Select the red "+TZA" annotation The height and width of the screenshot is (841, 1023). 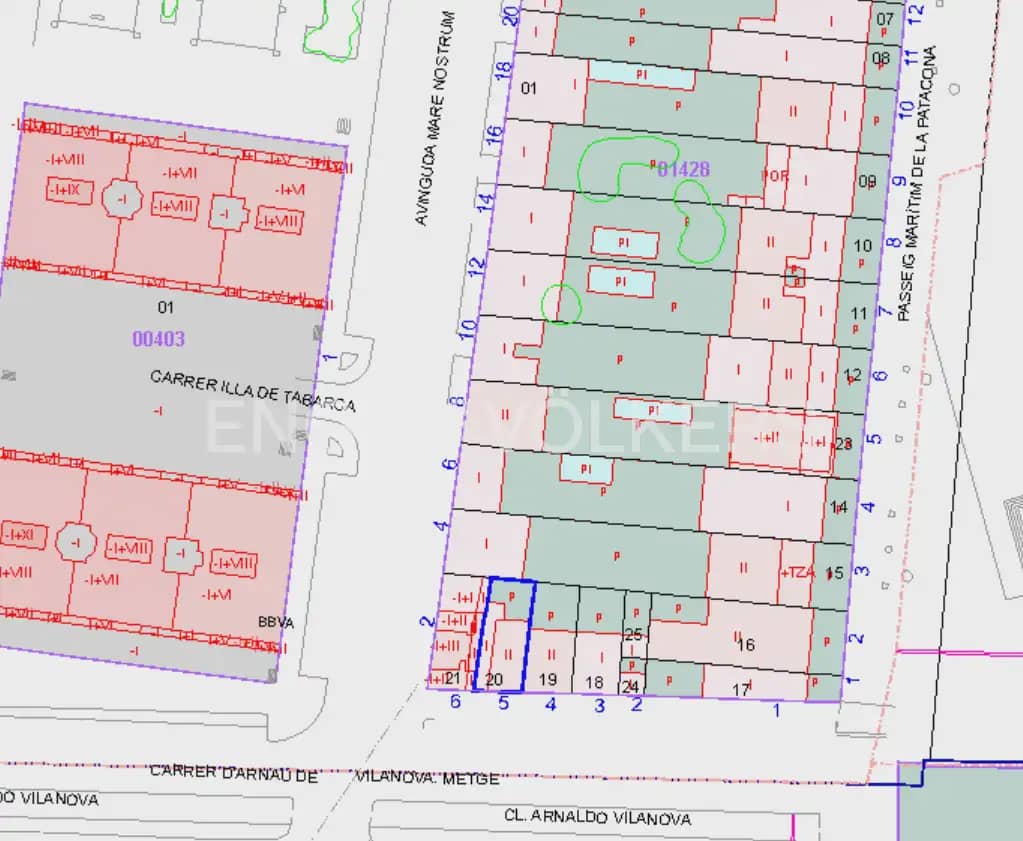[798, 573]
